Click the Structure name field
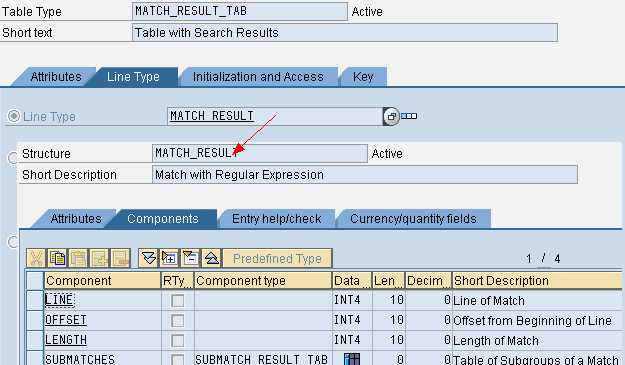Screen dimensions: 625x365 259,153
